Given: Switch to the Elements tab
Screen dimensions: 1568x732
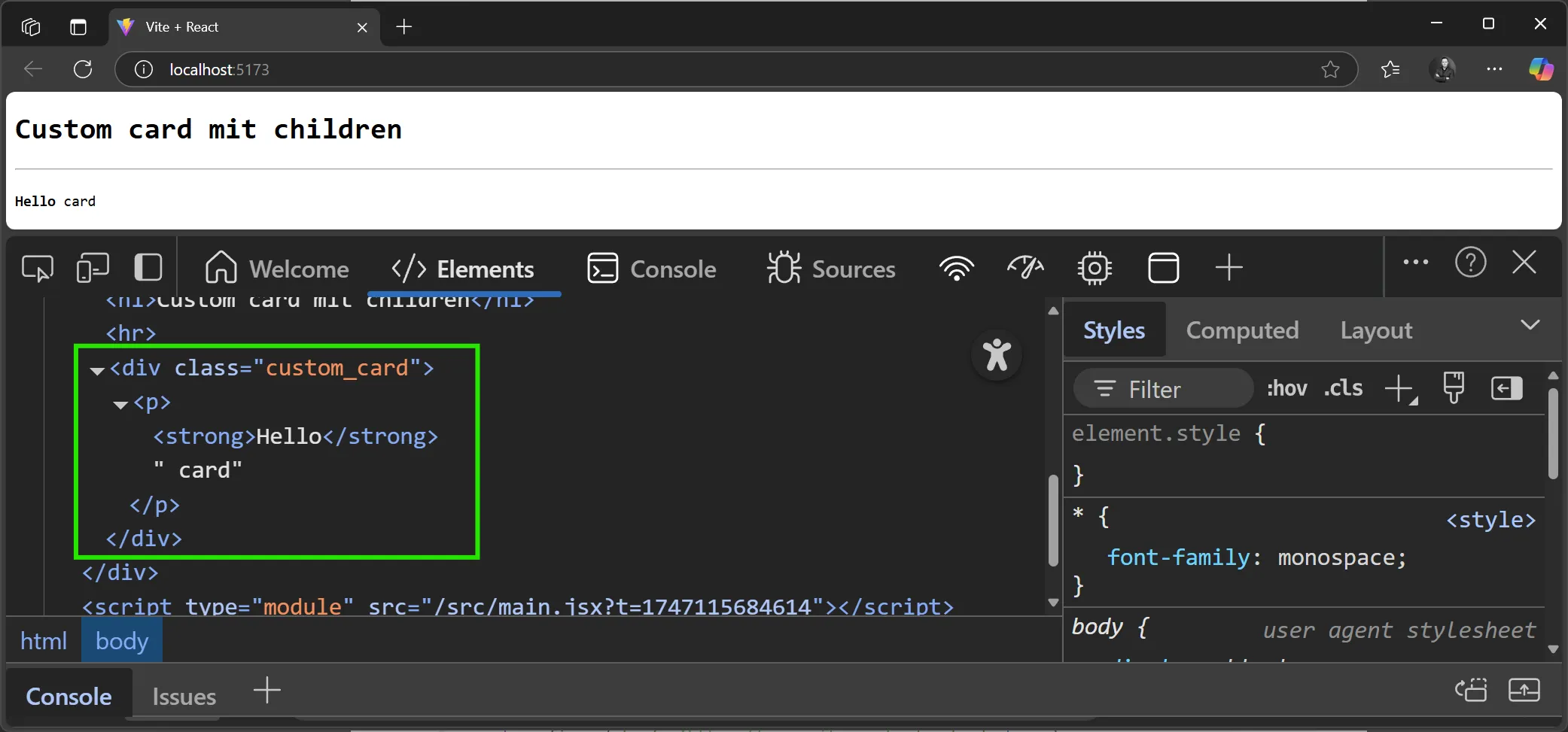Looking at the screenshot, I should coord(463,269).
